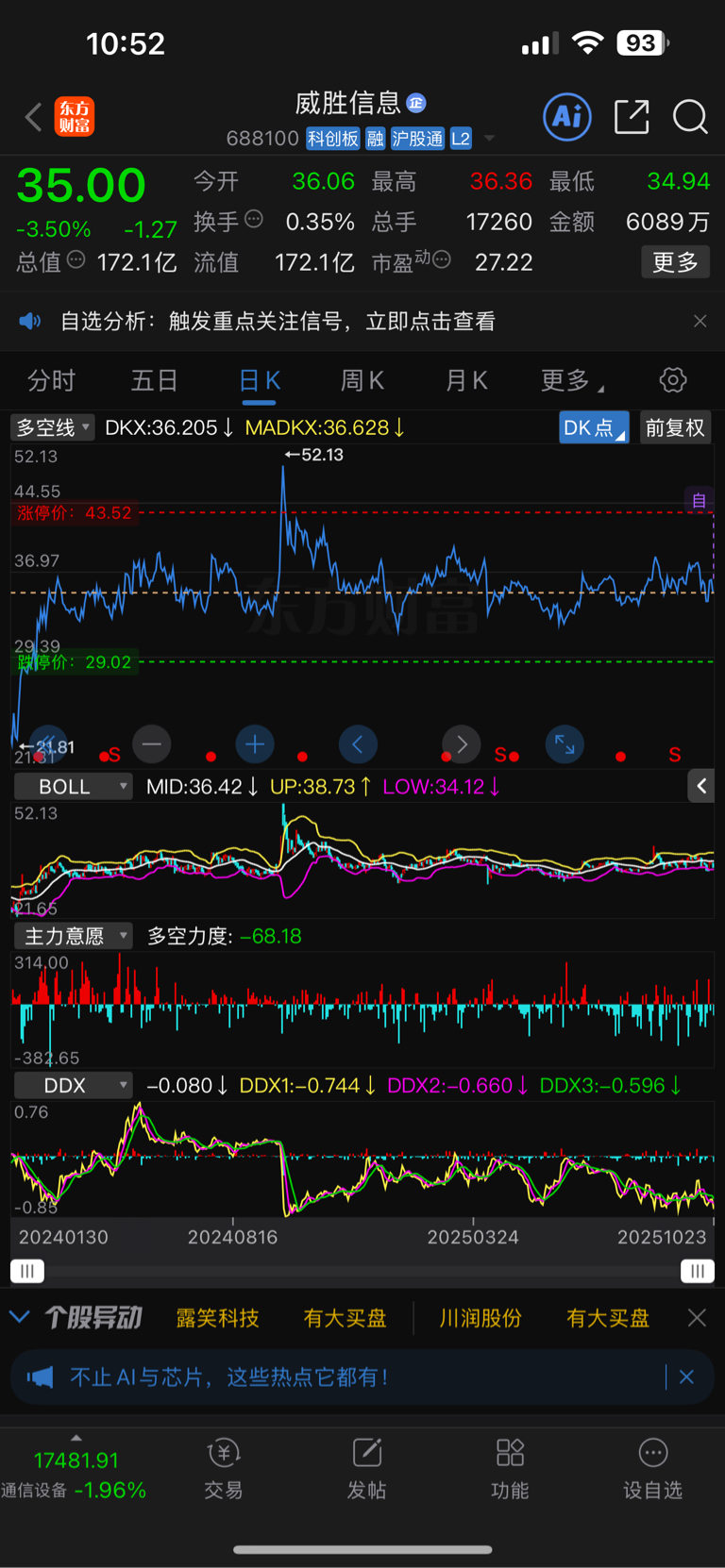The height and width of the screenshot is (1568, 725).
Task: Click right date-range slider handle
Action: 698,1271
